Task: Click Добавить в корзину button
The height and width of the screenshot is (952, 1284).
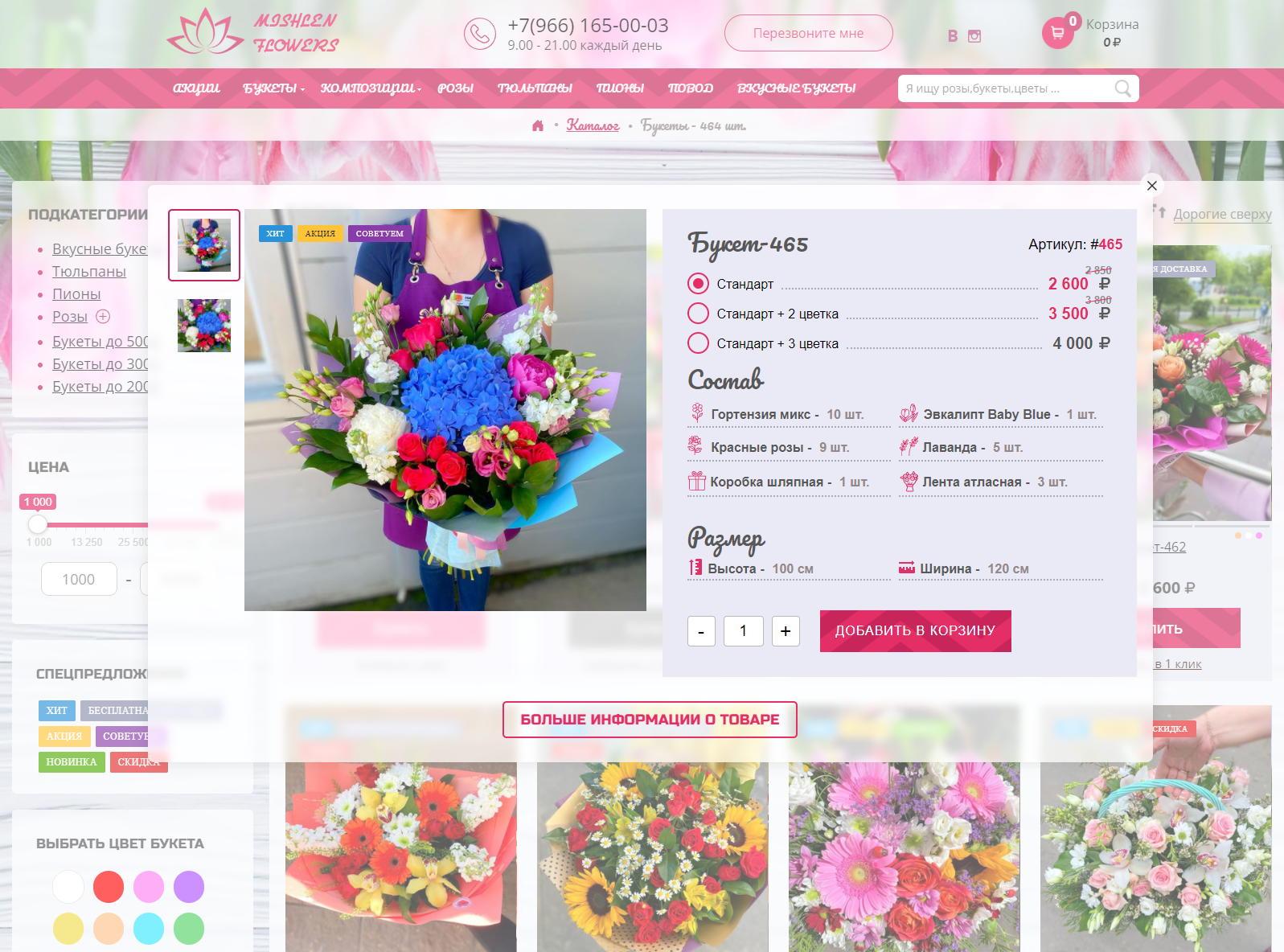Action: point(915,630)
